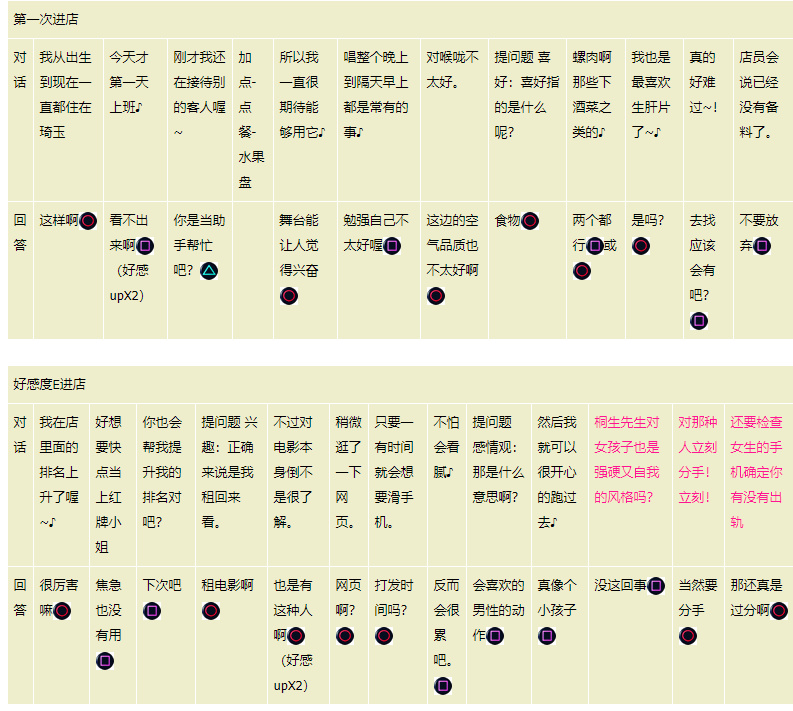
Task: Click the dialogue cell 唱整个晚上到隔天早上都是常有的事♪
Action: coord(379,120)
